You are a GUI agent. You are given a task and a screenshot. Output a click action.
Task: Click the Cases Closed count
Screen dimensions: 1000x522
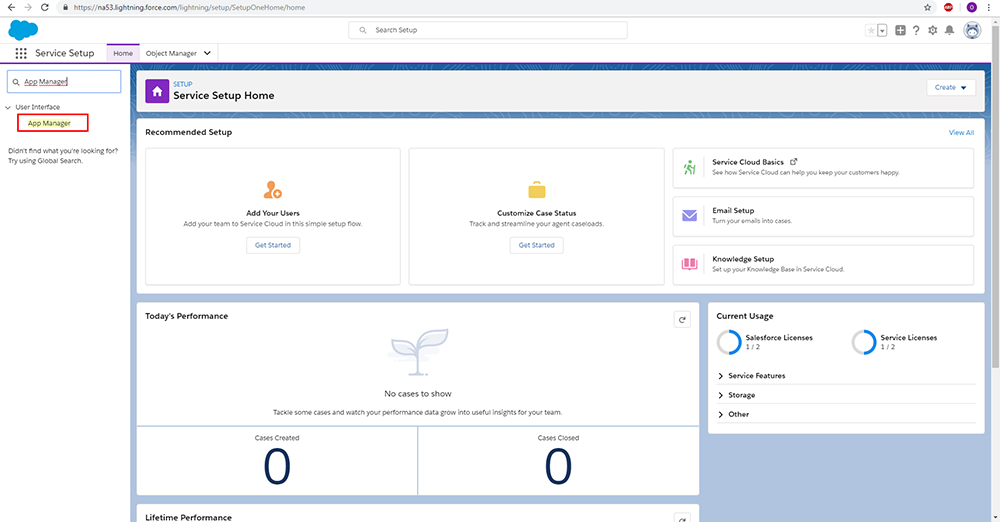click(558, 466)
